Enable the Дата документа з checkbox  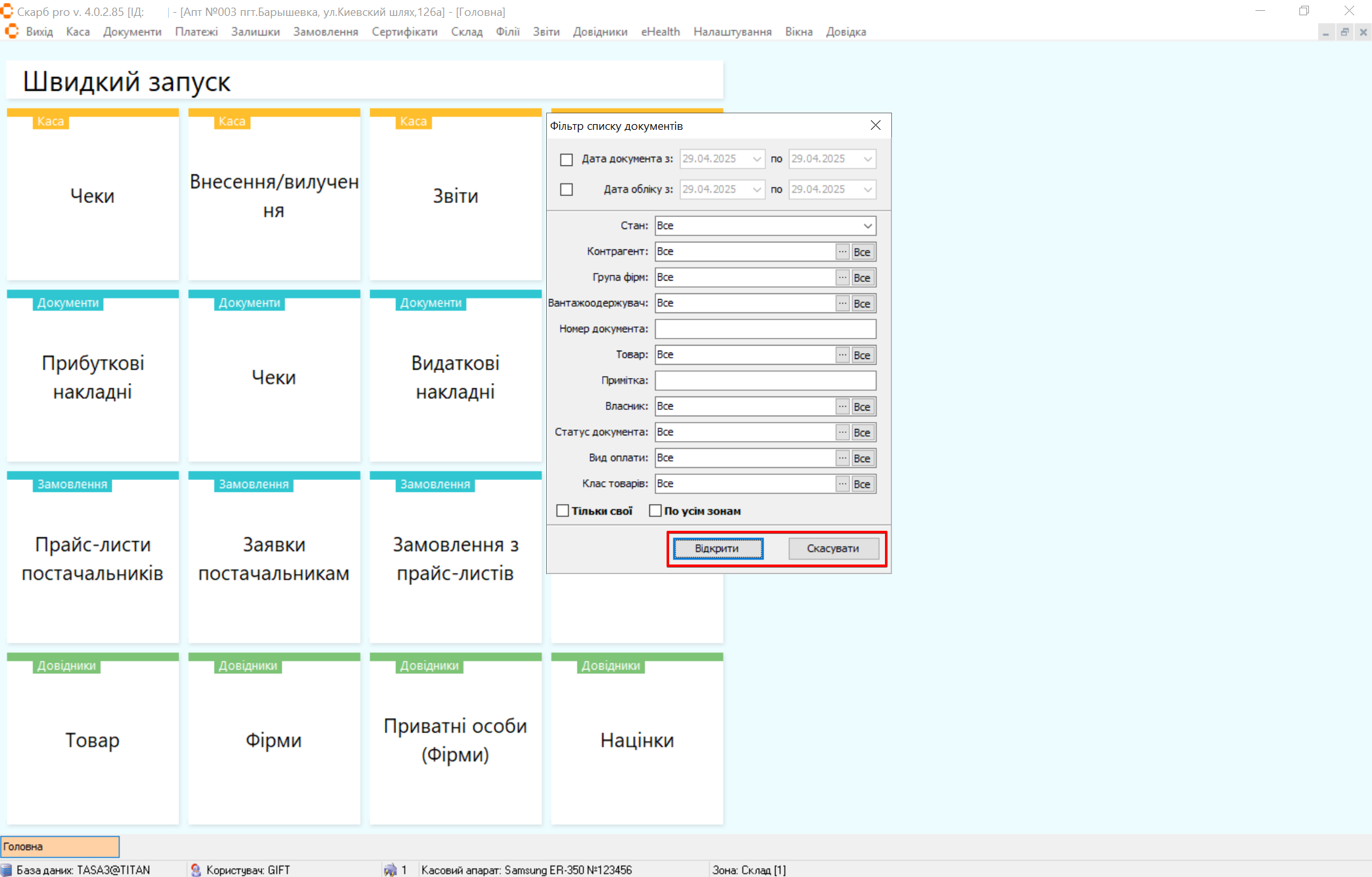coord(566,159)
